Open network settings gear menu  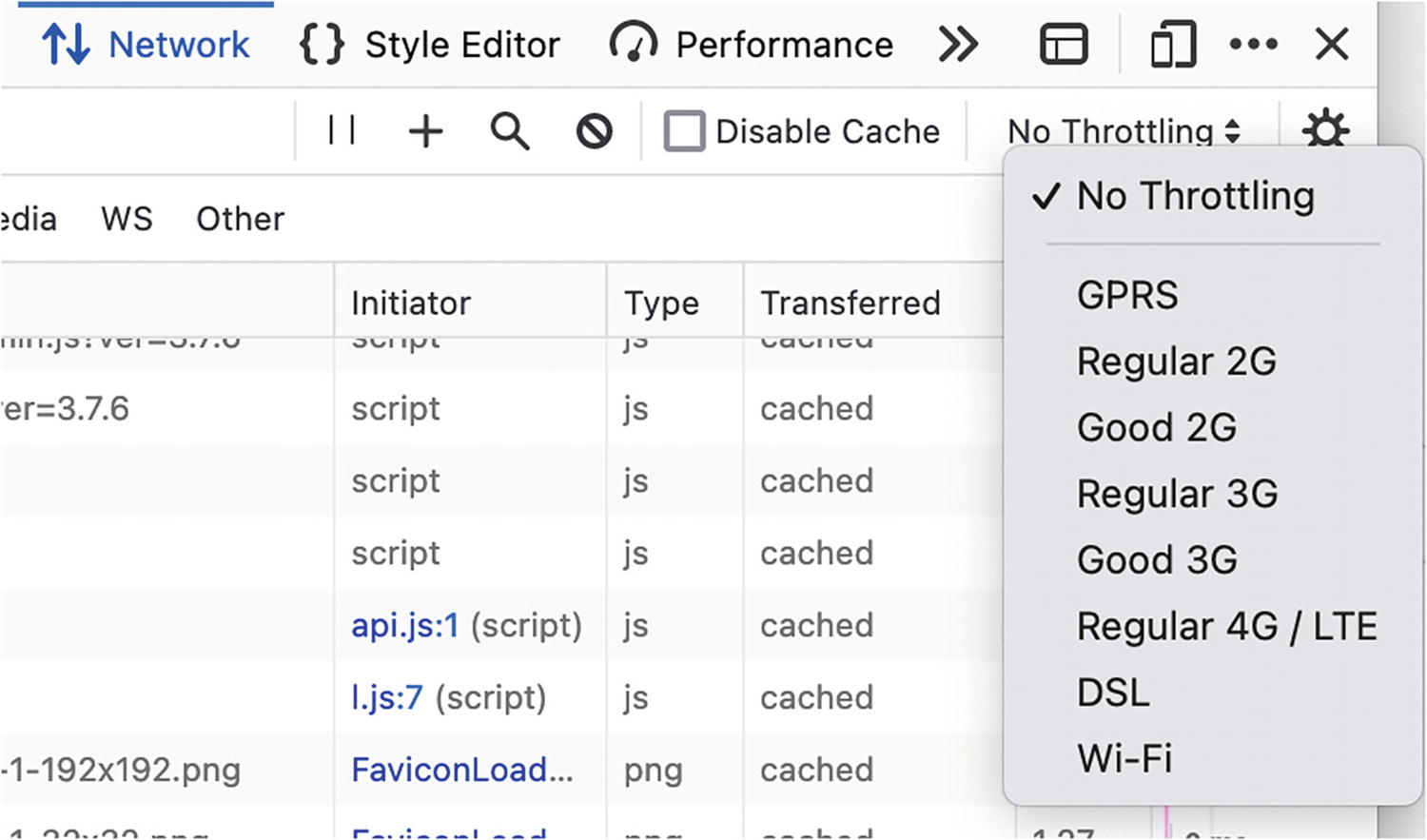click(x=1325, y=128)
